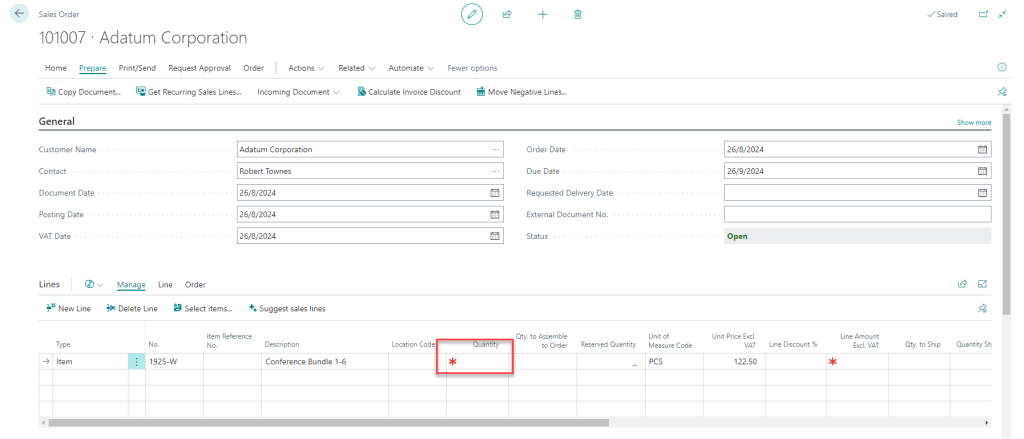This screenshot has width=1024, height=439.
Task: Open the Order Date calendar picker
Action: coord(982,149)
